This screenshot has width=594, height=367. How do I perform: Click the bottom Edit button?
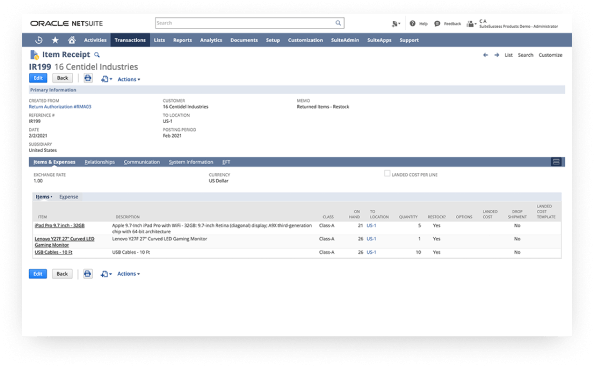38,274
